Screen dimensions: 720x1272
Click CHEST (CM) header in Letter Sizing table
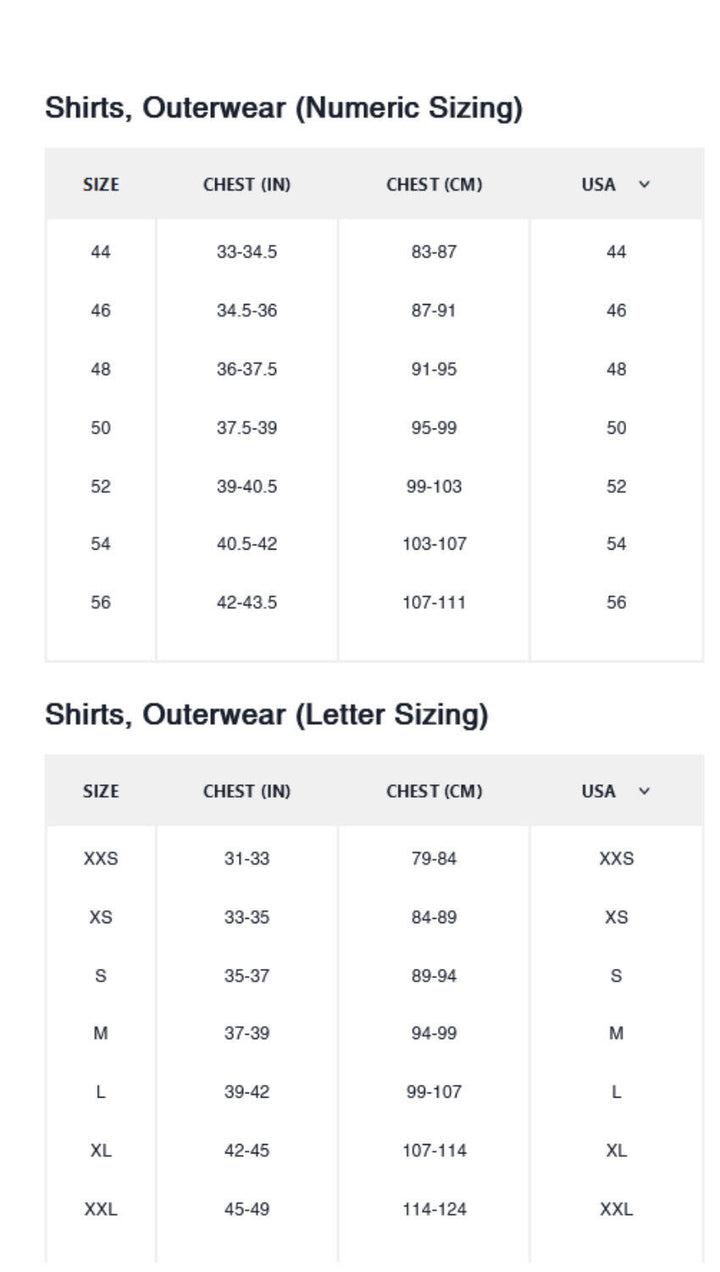[x=434, y=792]
